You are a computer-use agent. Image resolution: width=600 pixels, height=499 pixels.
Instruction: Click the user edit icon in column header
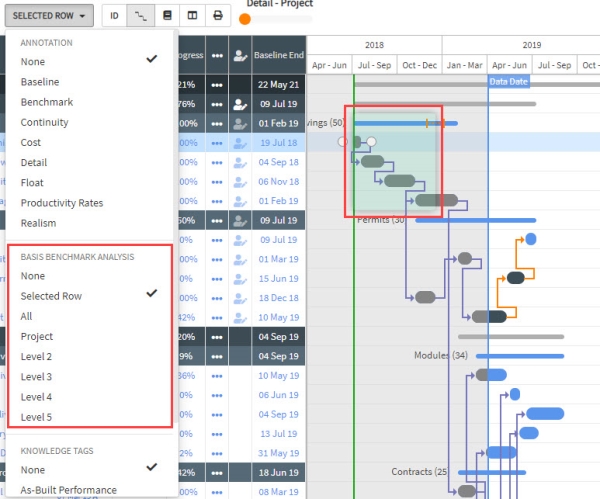240,55
